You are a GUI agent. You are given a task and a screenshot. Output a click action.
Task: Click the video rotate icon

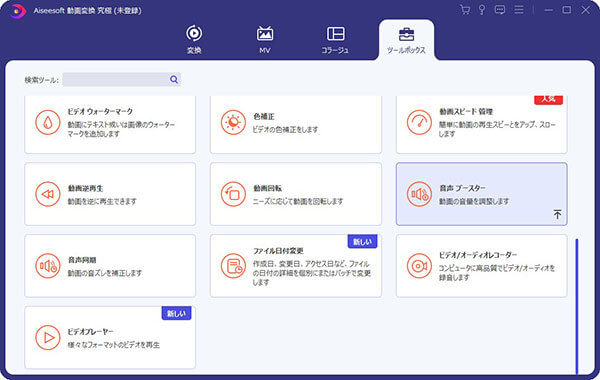pyautogui.click(x=233, y=194)
